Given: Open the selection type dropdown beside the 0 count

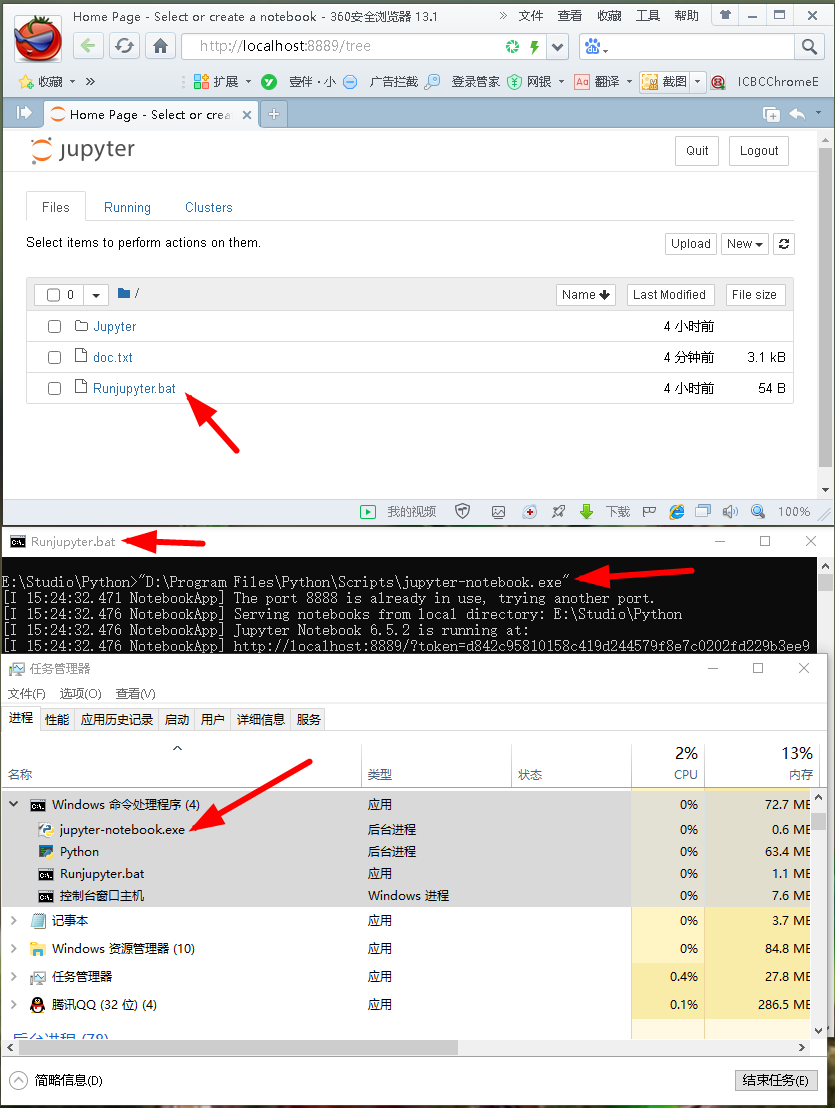Looking at the screenshot, I should click(96, 295).
